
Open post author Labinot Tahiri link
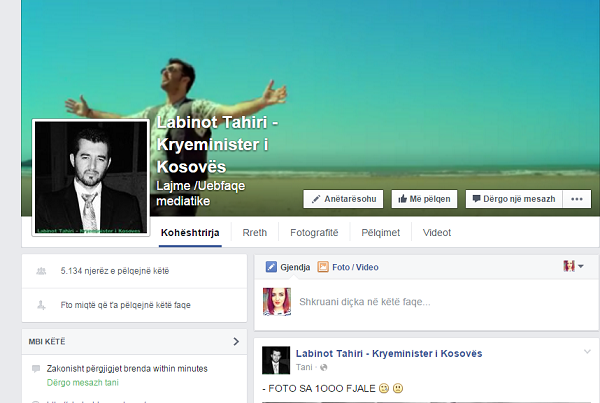389,354
